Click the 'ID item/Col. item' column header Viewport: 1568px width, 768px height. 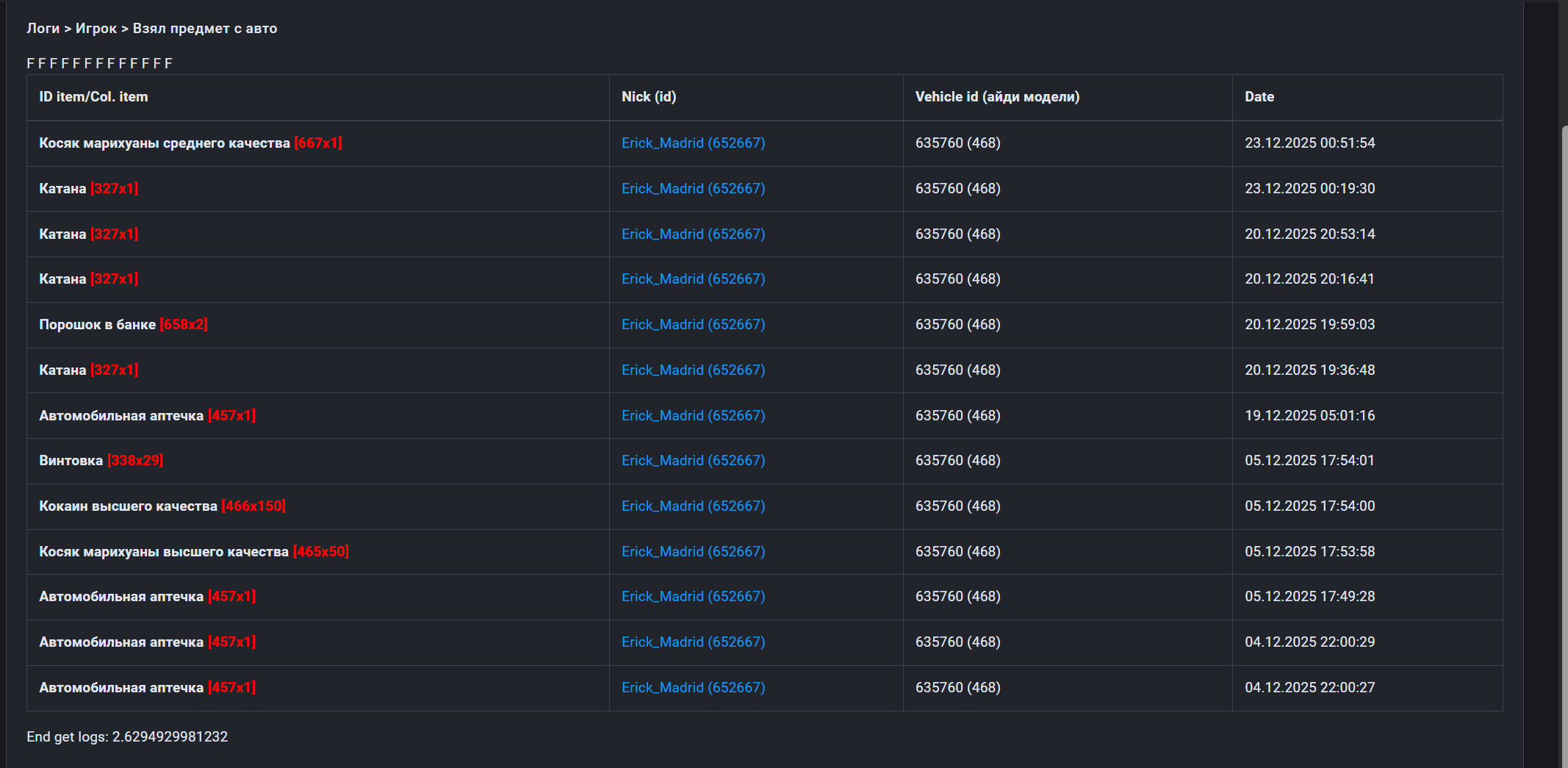(93, 97)
